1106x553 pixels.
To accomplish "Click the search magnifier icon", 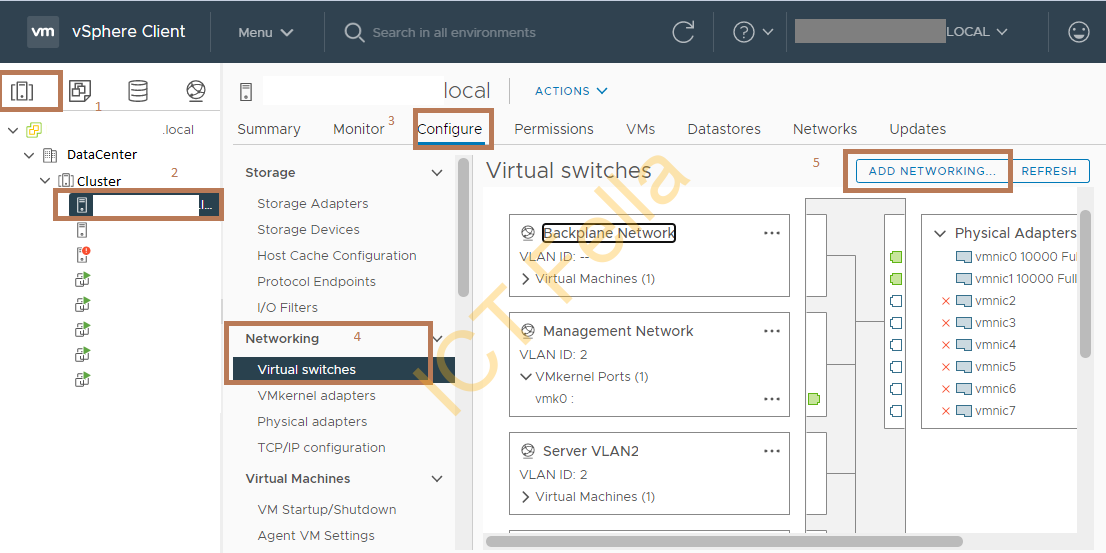I will pyautogui.click(x=354, y=32).
